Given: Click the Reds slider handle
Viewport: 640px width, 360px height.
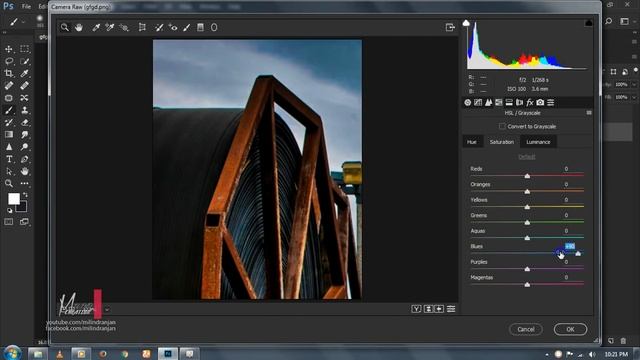Looking at the screenshot, I should (527, 176).
